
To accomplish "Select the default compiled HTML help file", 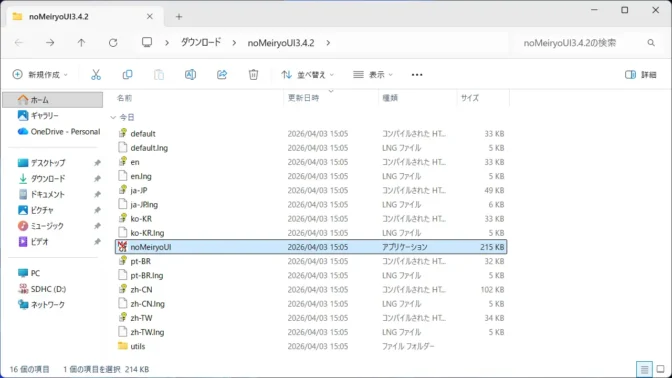I will coord(311,134).
